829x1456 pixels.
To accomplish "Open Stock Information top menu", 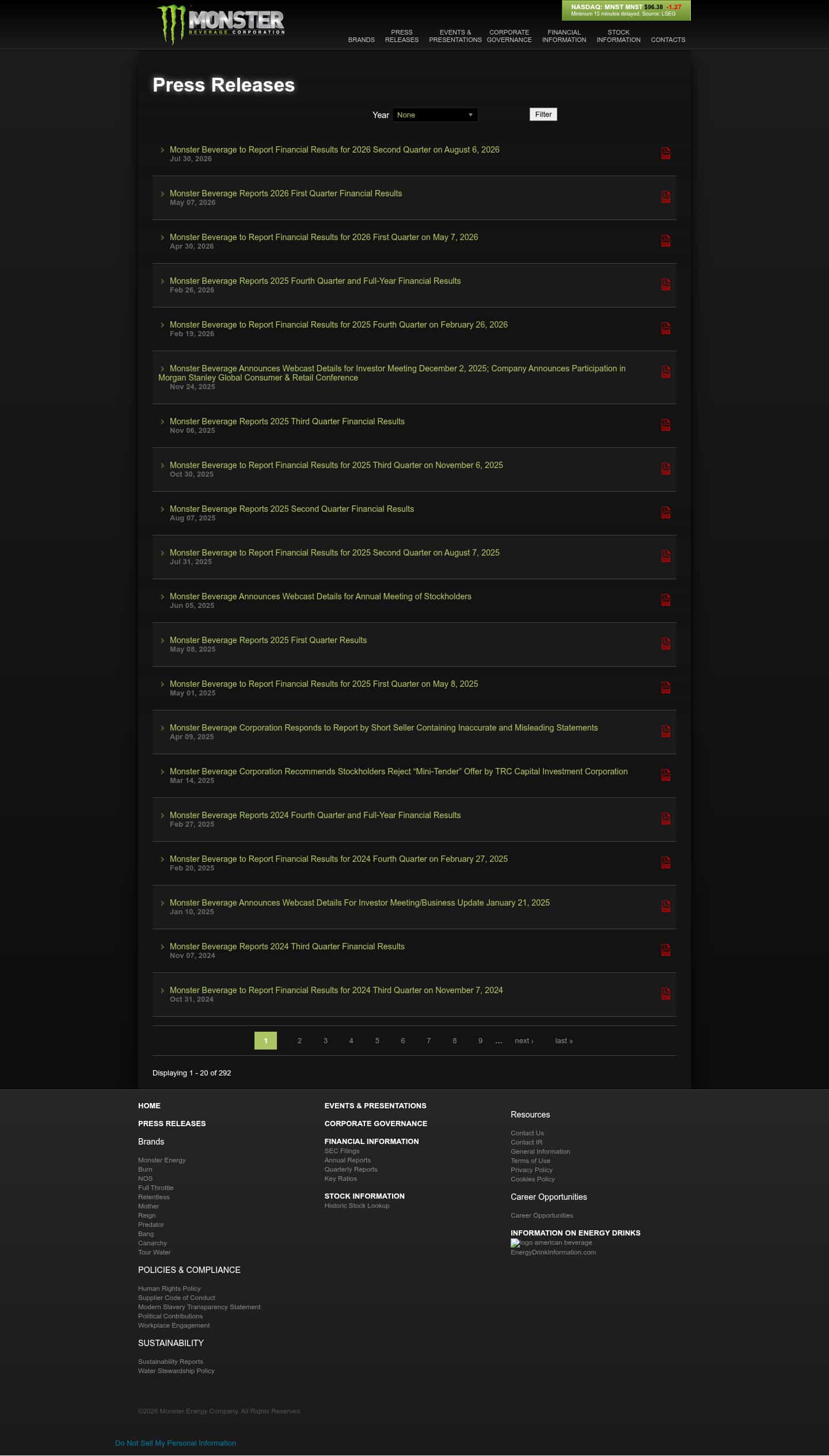I will pyautogui.click(x=618, y=36).
